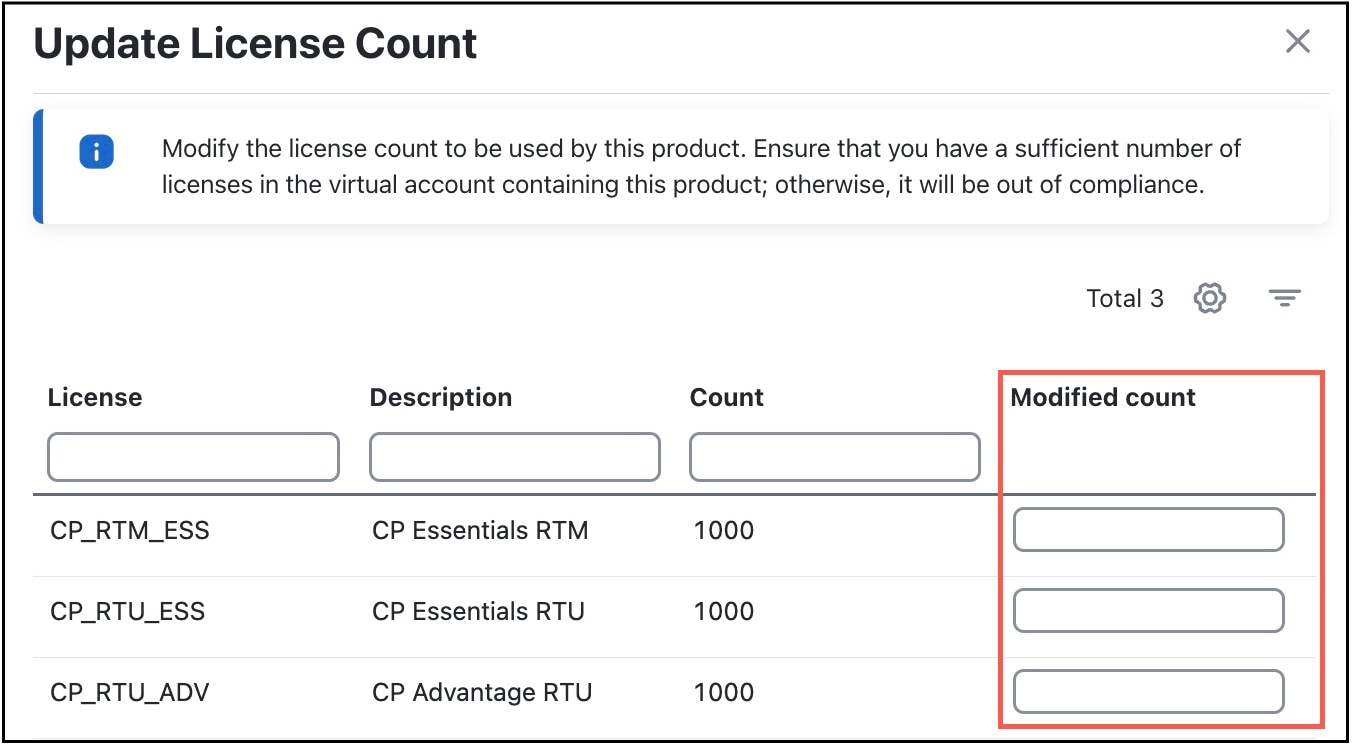Select the CP_RTM_ESS license cell
Screen dimensions: 1352x745
coord(130,530)
